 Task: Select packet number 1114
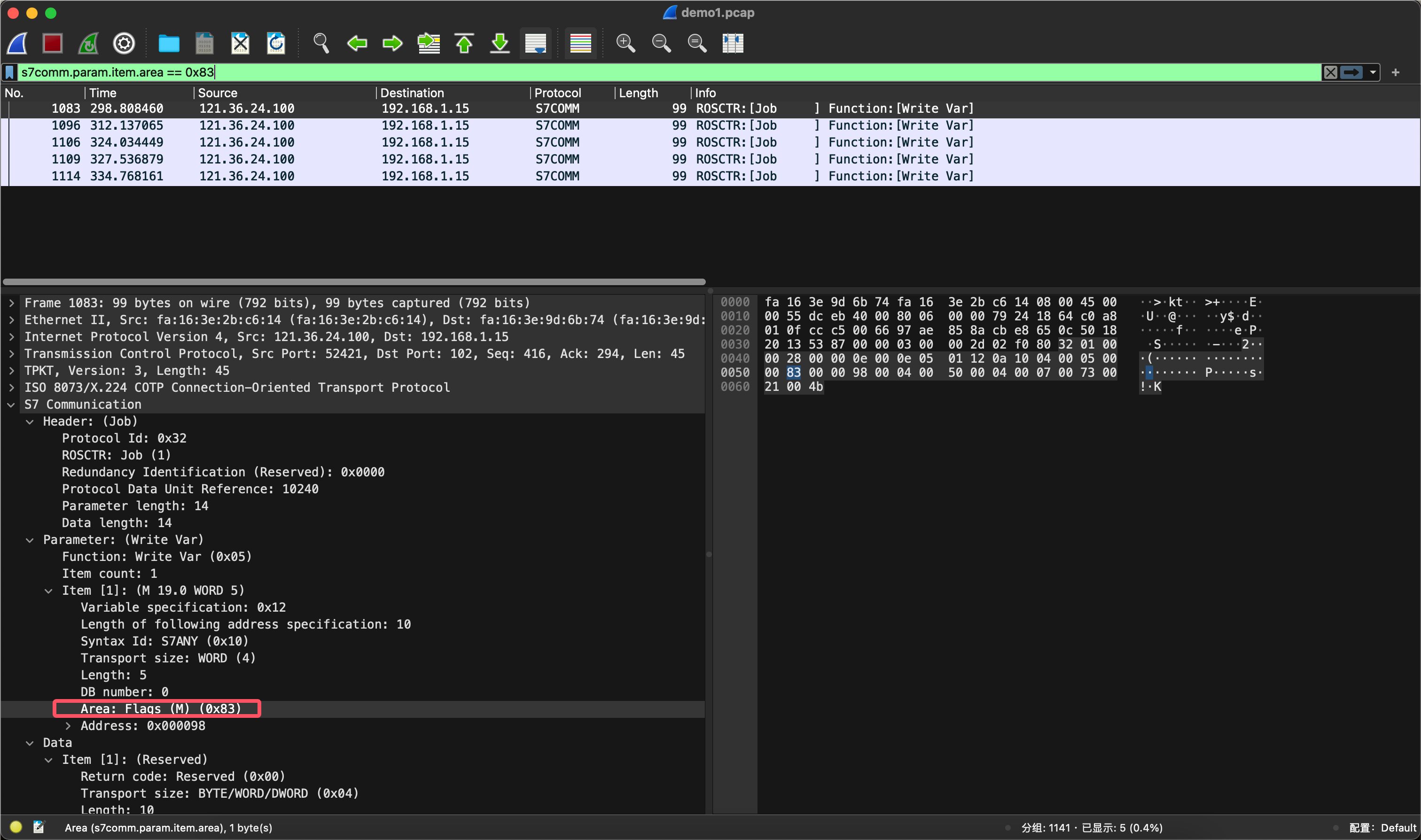(x=710, y=177)
